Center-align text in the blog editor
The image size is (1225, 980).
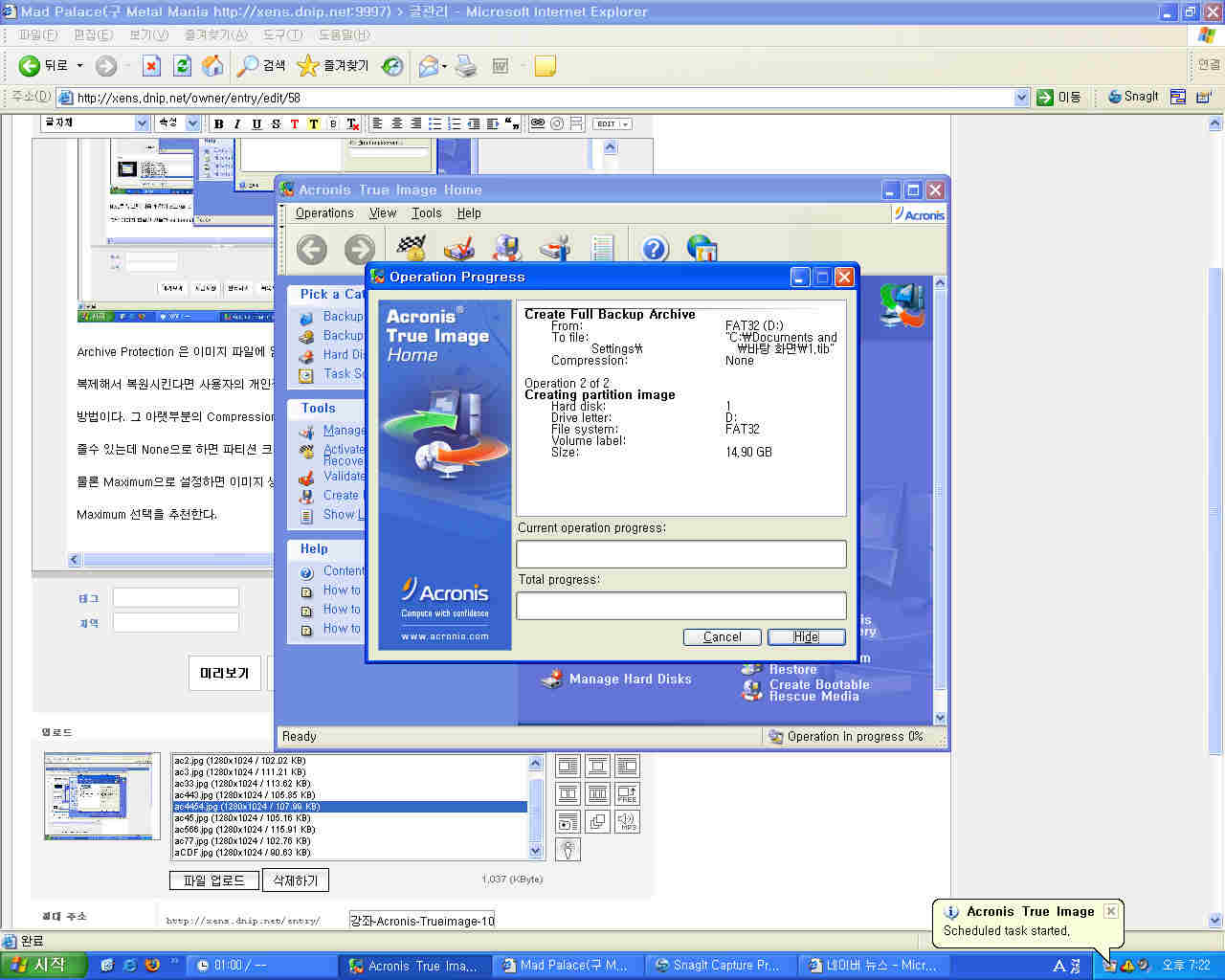pyautogui.click(x=396, y=123)
